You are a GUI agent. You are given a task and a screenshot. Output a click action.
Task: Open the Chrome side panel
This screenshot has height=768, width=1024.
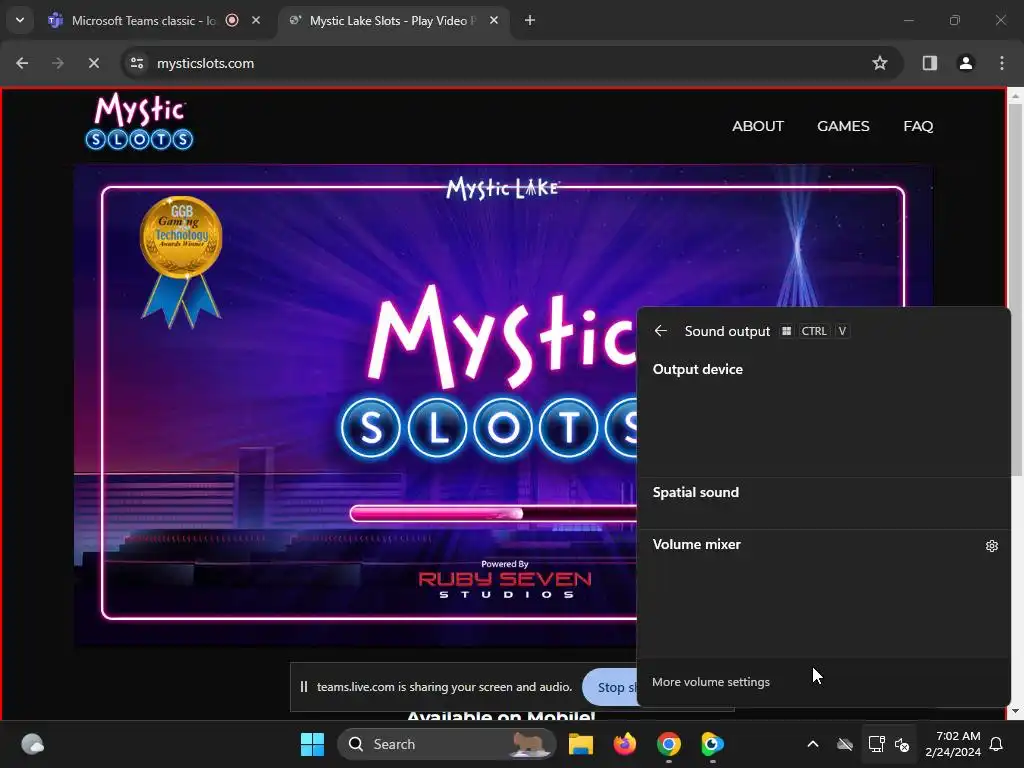point(929,63)
